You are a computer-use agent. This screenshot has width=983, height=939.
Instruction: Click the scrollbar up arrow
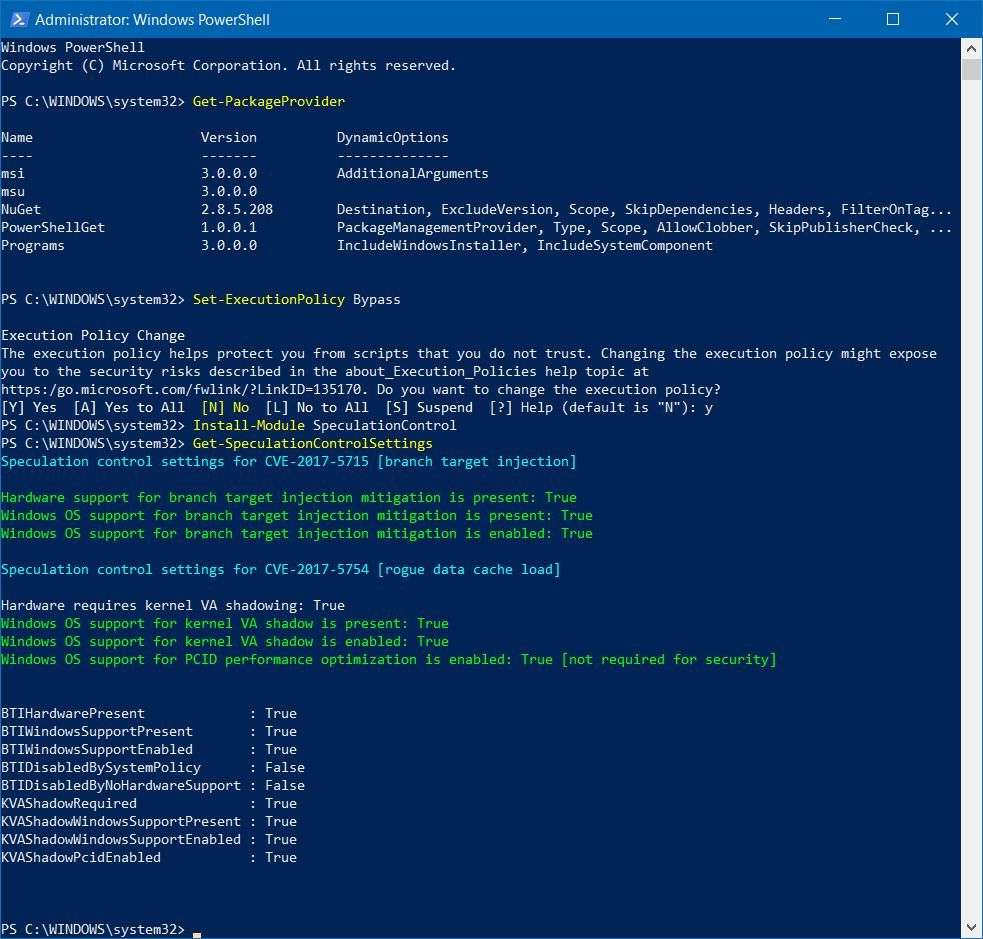[x=971, y=48]
